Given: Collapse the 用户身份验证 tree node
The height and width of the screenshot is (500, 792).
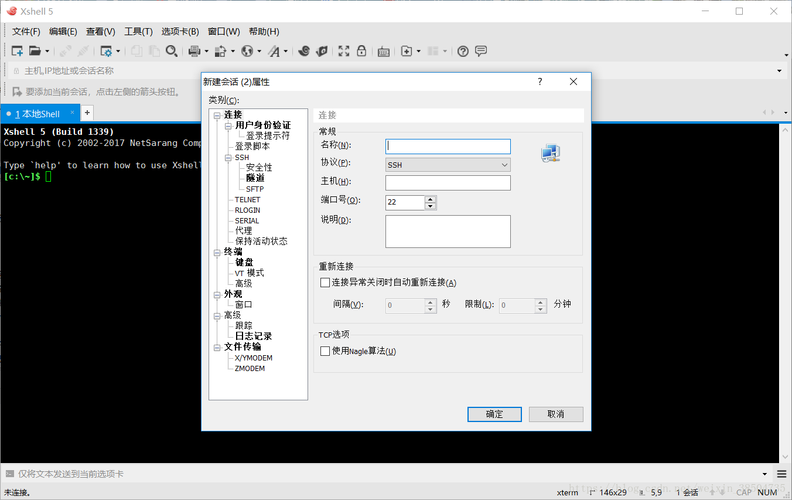Looking at the screenshot, I should [x=228, y=125].
